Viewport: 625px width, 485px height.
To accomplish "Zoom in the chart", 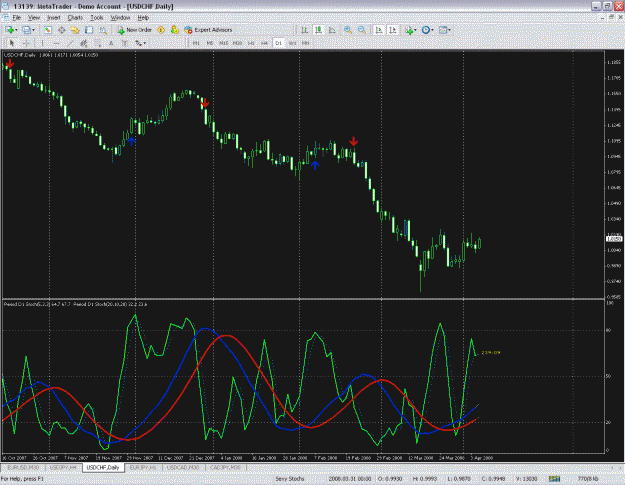I will (348, 30).
